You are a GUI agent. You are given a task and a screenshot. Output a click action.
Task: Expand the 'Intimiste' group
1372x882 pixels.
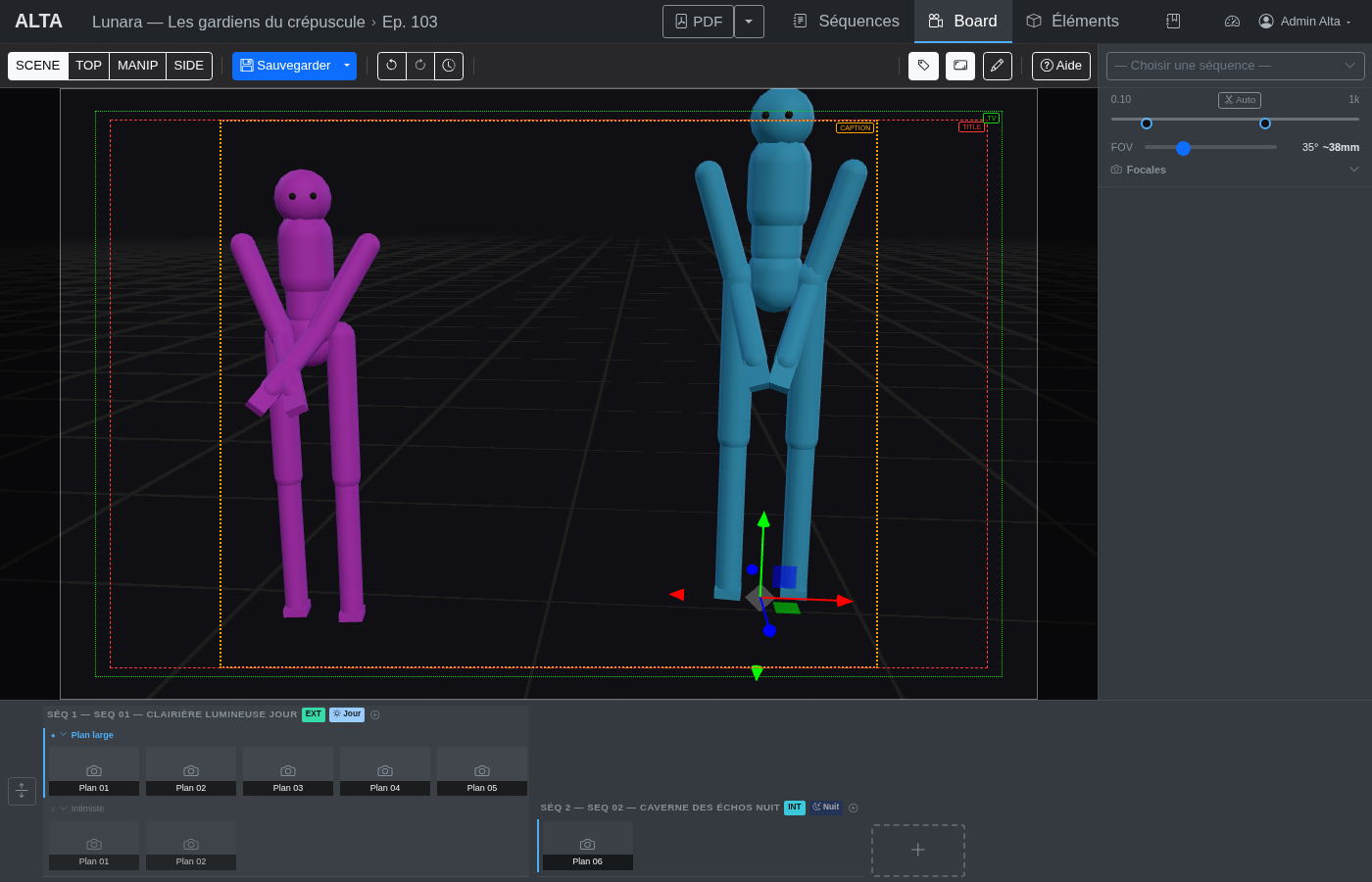[61, 808]
